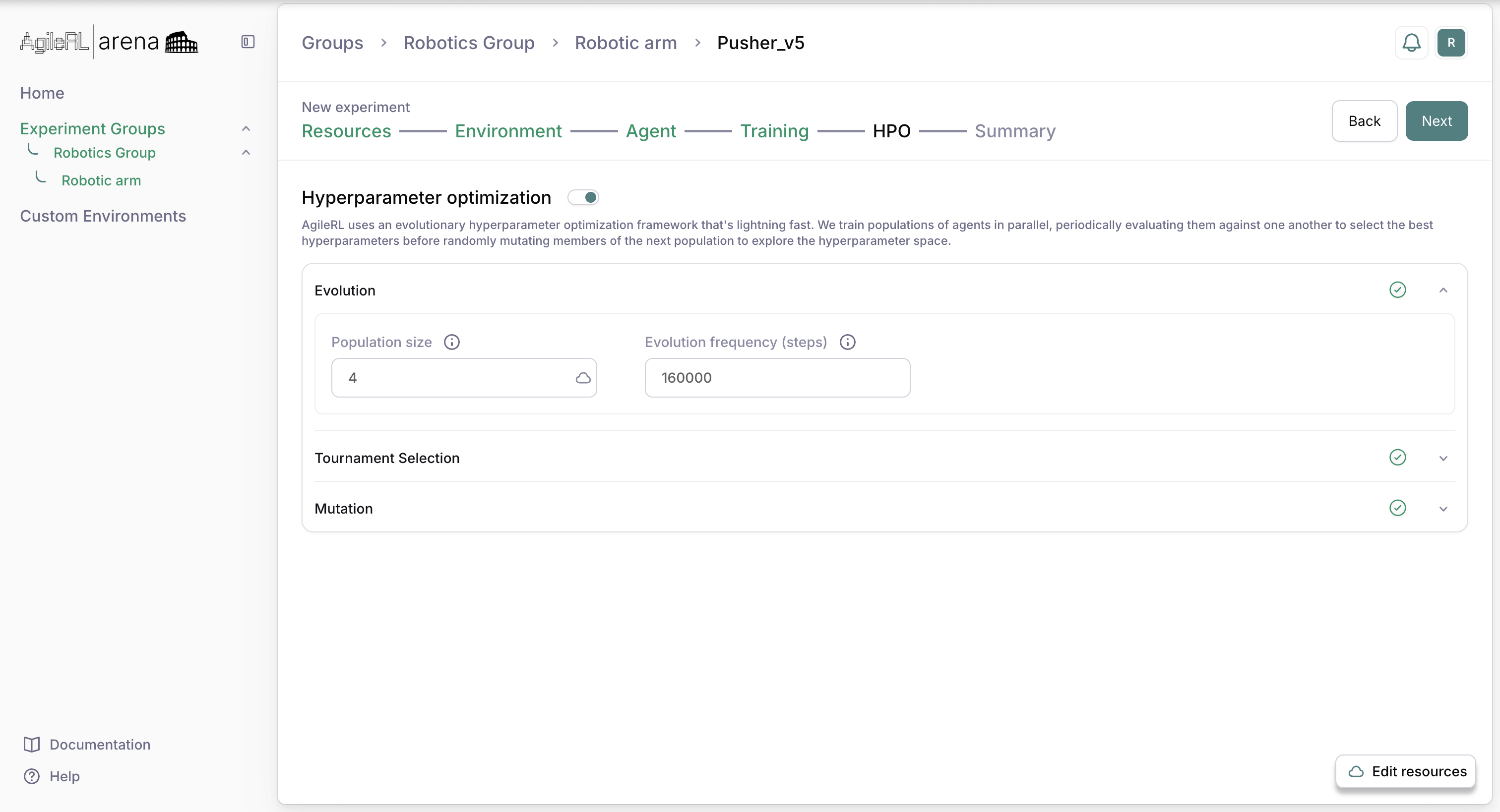
Task: Click the Evolution frequency steps field
Action: click(777, 378)
